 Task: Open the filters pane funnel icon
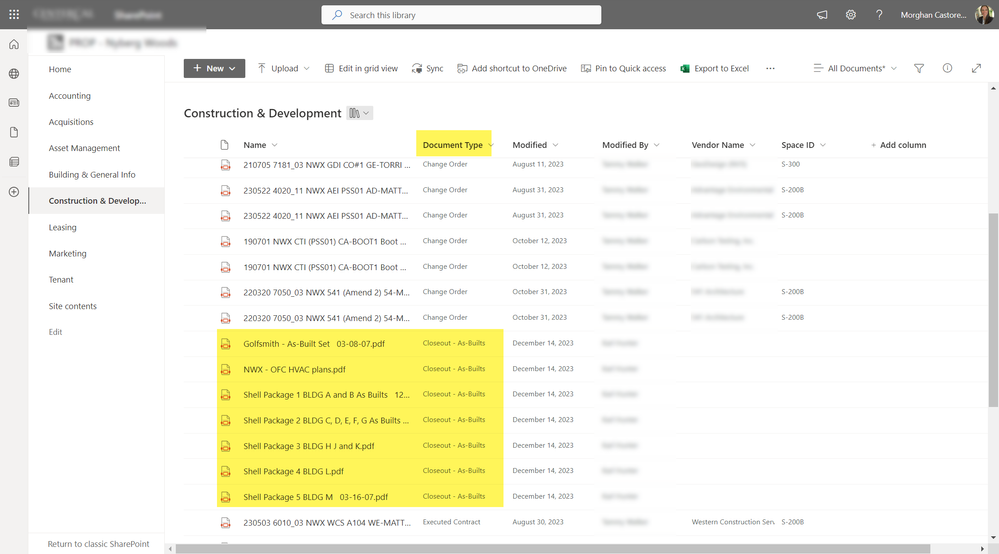point(919,68)
